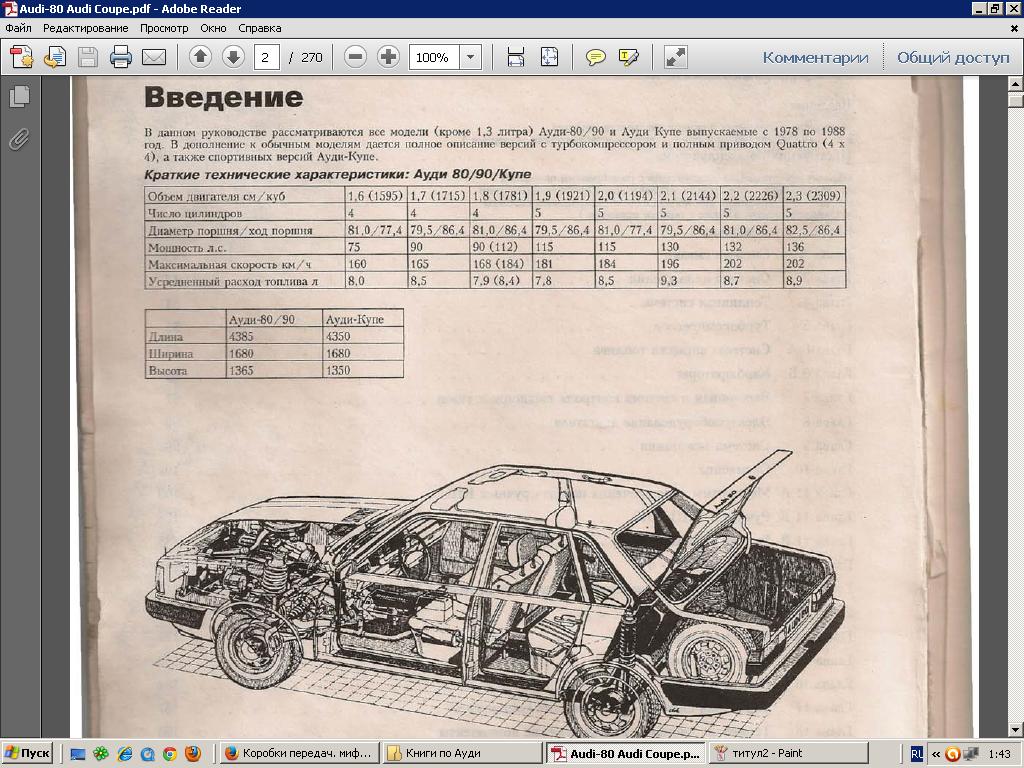Select the highlight text tool
Image resolution: width=1024 pixels, height=768 pixels.
[x=629, y=57]
